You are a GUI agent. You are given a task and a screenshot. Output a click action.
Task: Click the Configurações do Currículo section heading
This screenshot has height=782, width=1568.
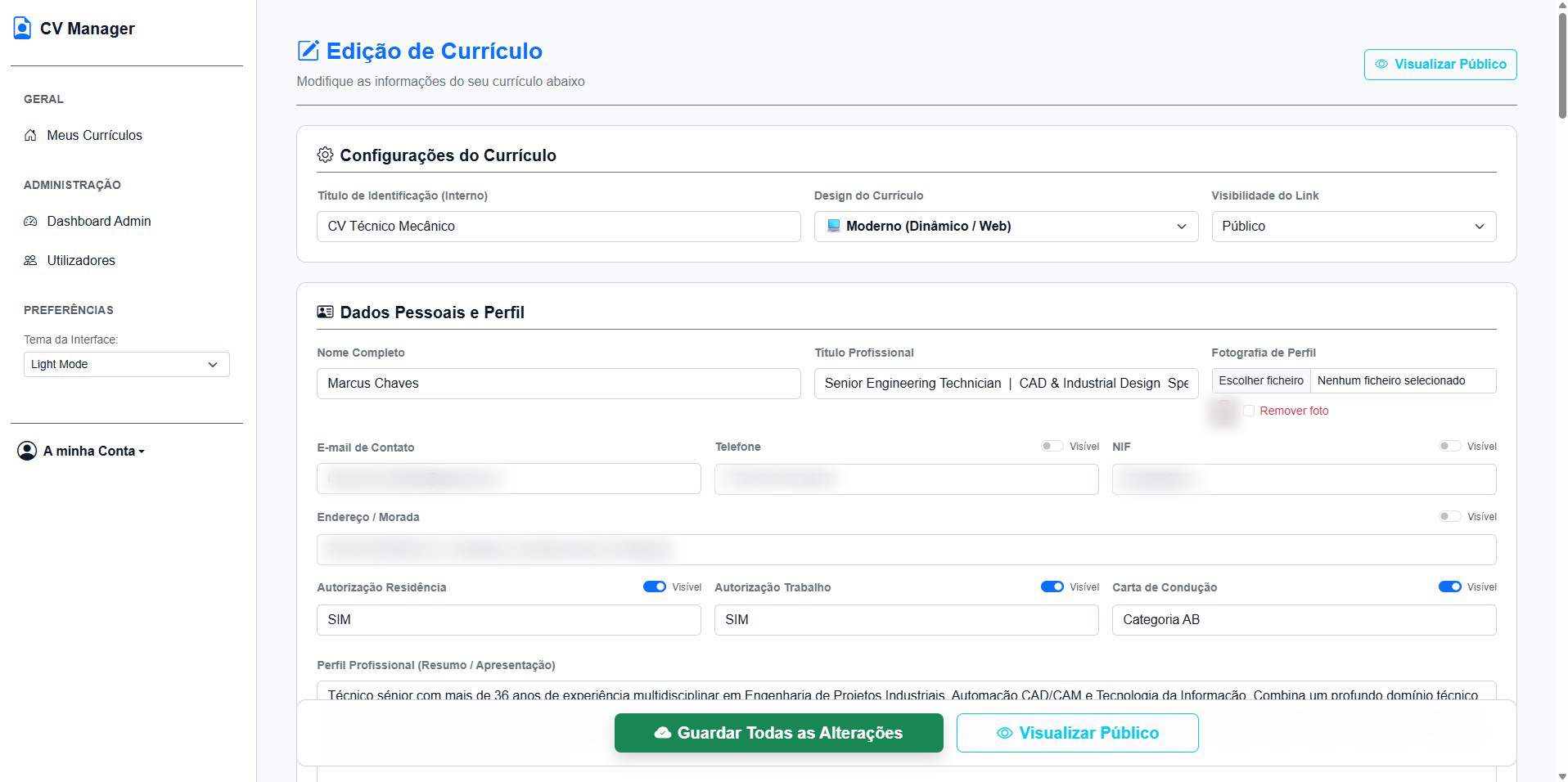tap(448, 155)
